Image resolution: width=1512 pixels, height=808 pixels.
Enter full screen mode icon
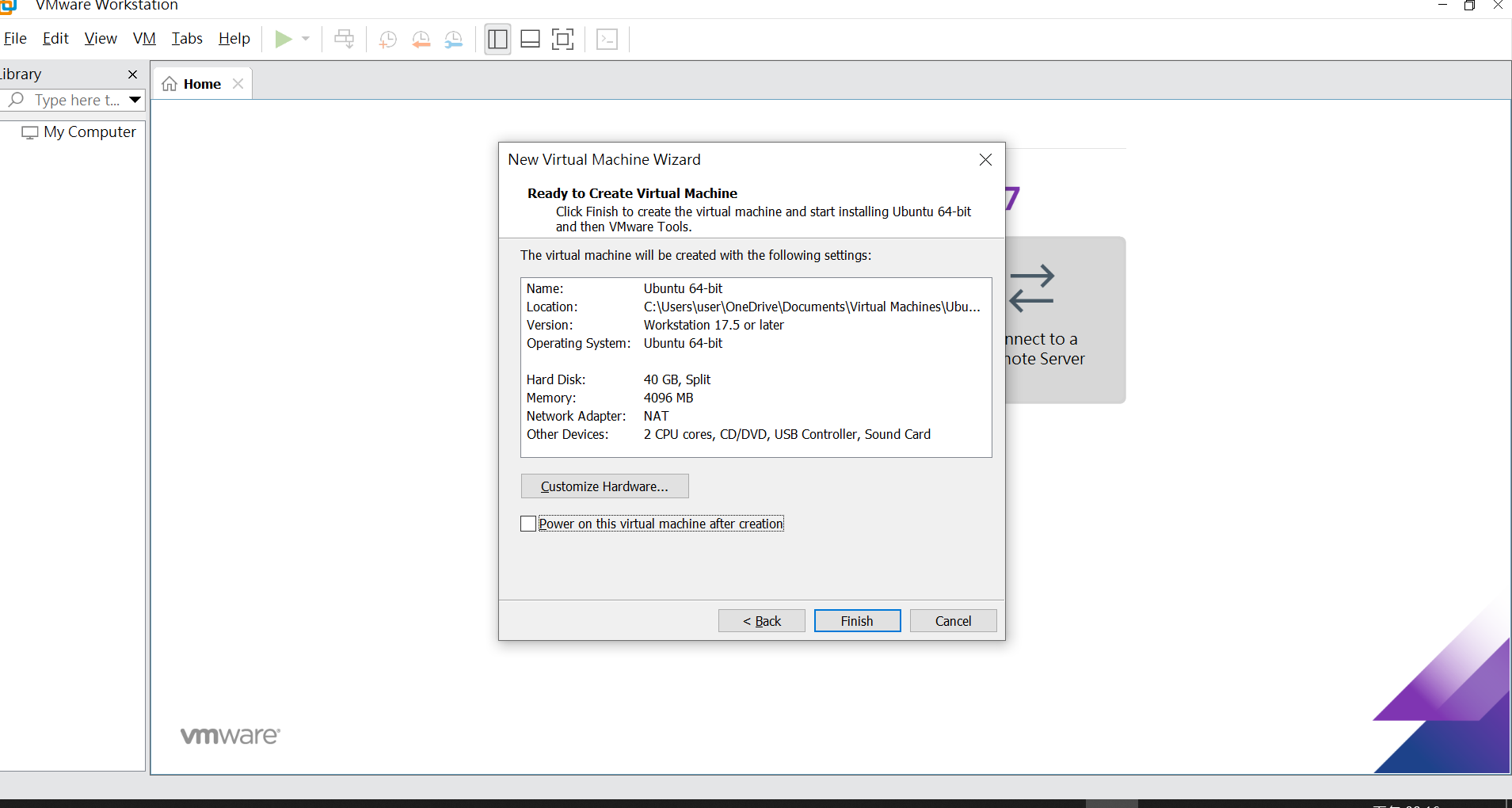point(562,39)
